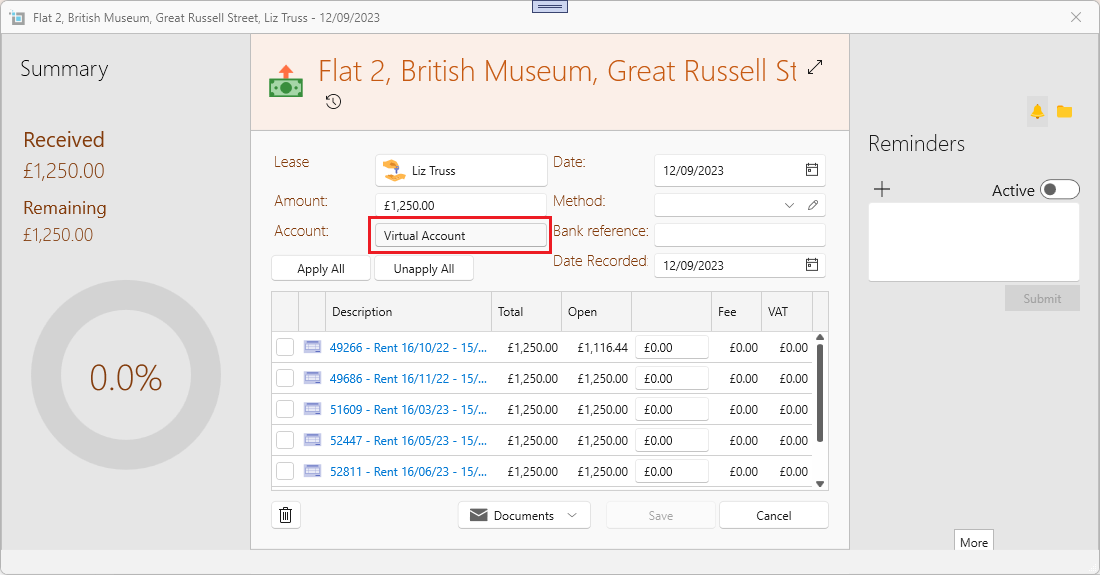This screenshot has height=575, width=1100.
Task: Edit payment methods with the pencil icon
Action: [x=814, y=205]
